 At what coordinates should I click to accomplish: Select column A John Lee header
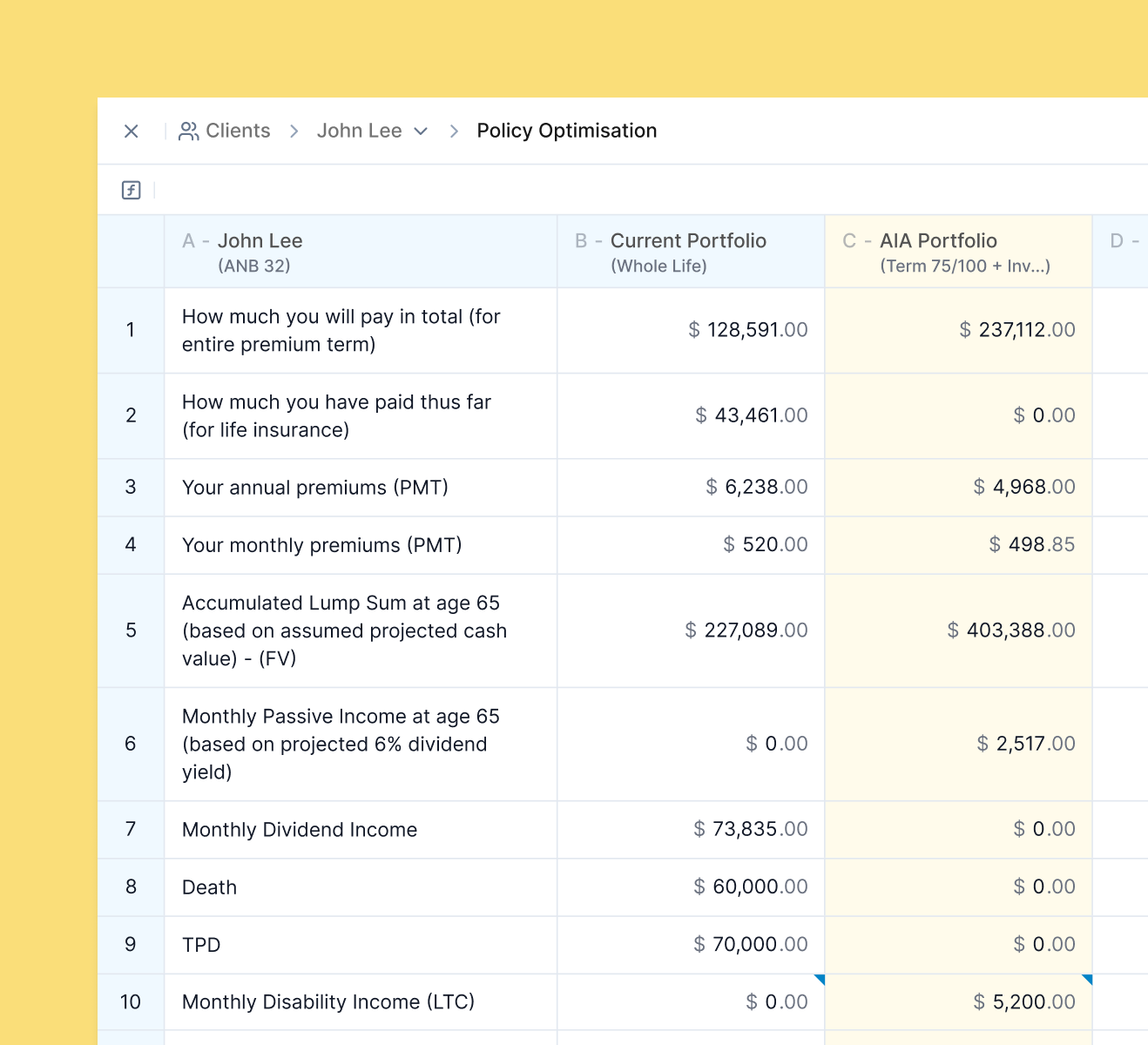click(x=360, y=252)
